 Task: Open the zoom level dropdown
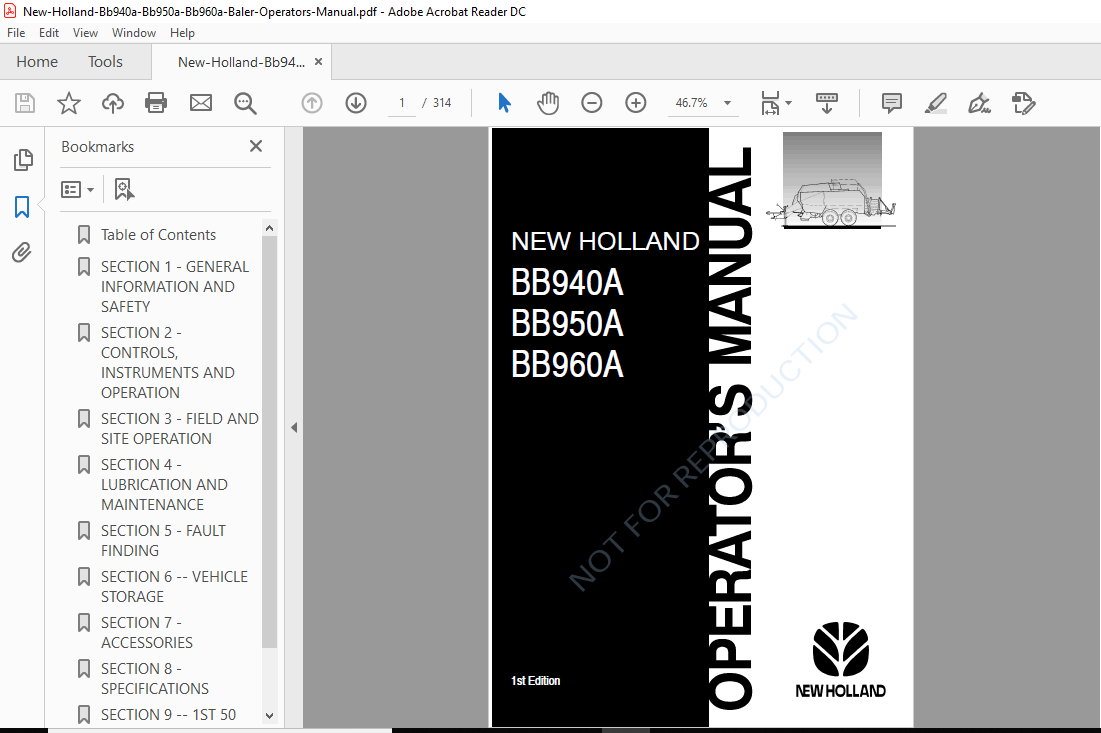pyautogui.click(x=727, y=103)
